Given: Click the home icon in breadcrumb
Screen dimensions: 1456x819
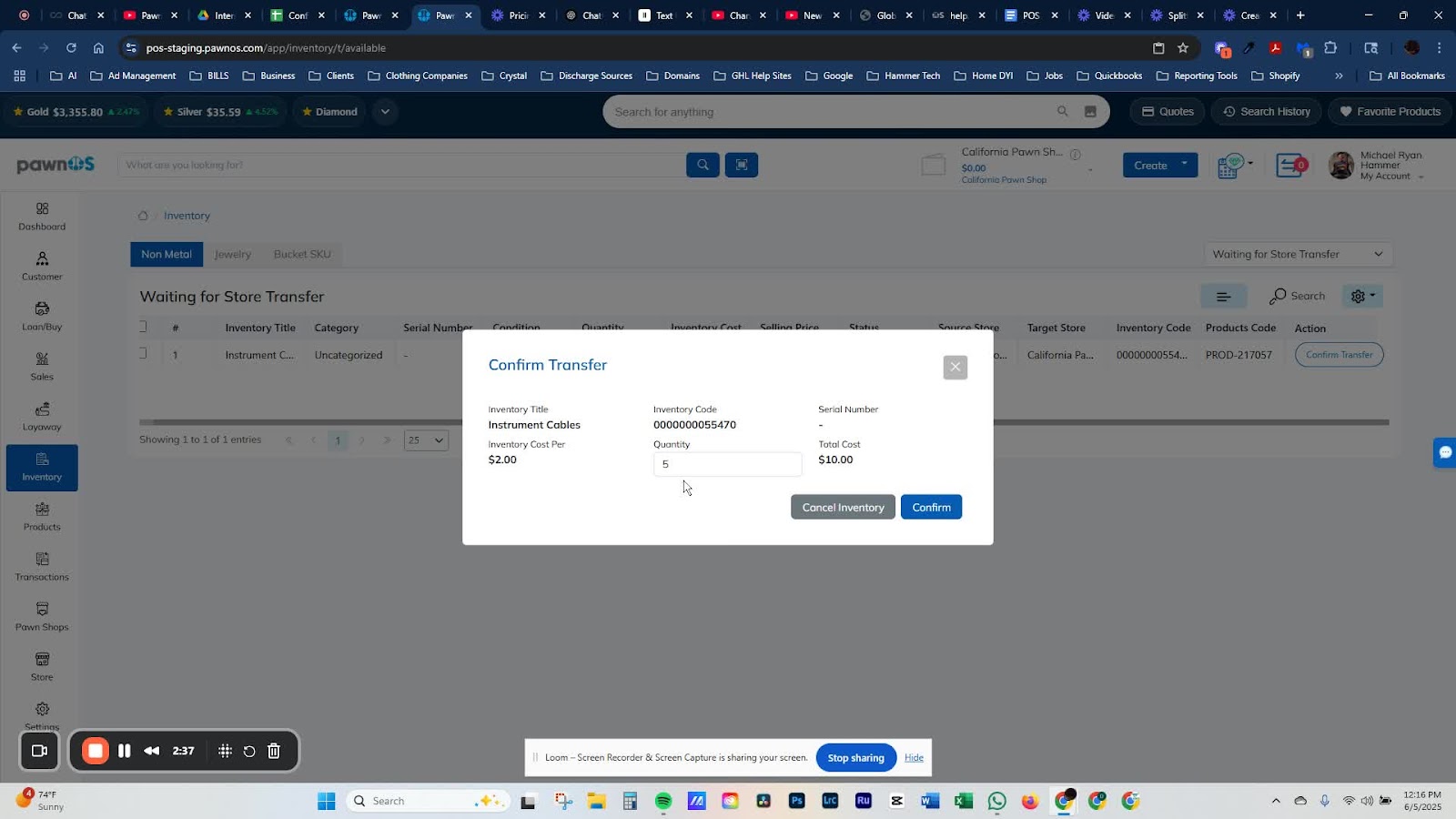Looking at the screenshot, I should coord(143,216).
